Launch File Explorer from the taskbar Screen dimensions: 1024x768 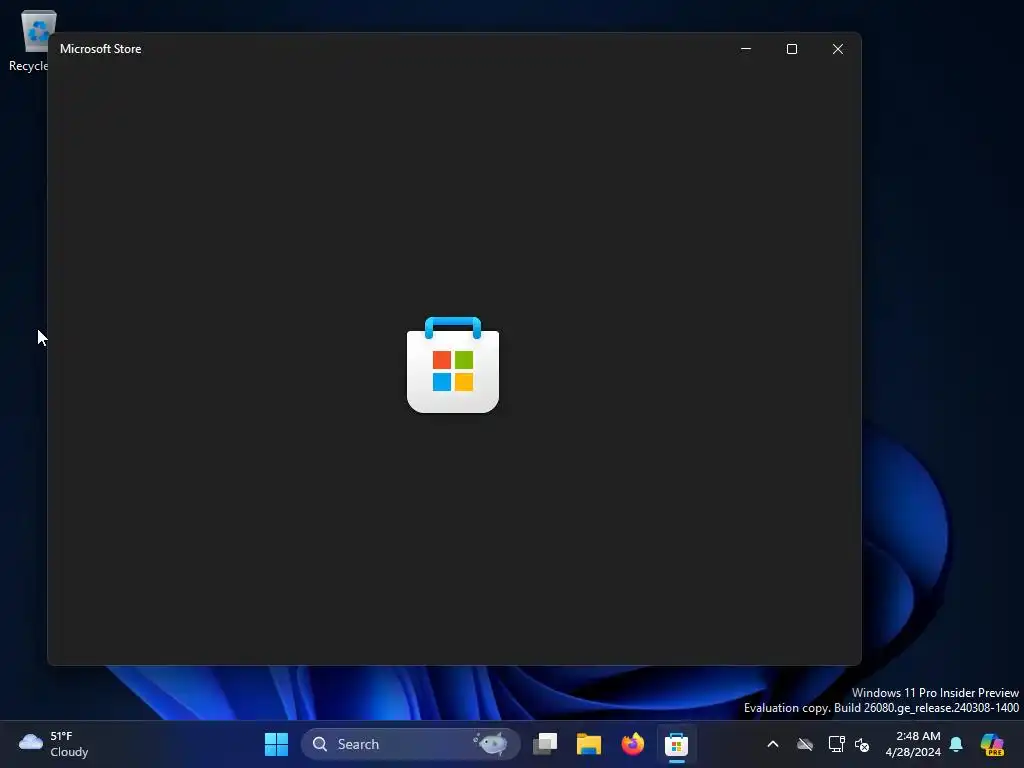point(588,744)
